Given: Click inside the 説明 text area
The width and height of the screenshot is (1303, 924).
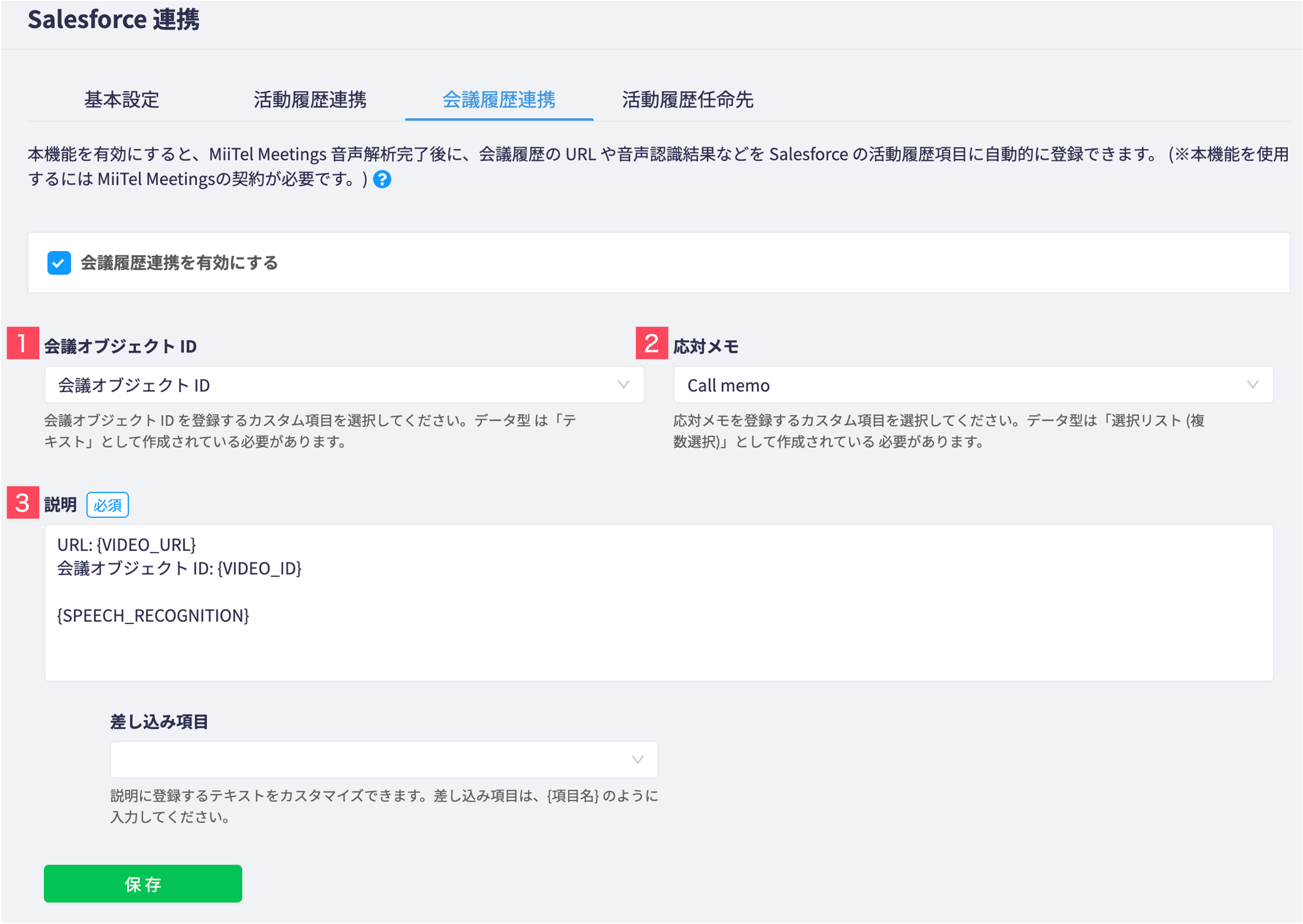Looking at the screenshot, I should [659, 603].
